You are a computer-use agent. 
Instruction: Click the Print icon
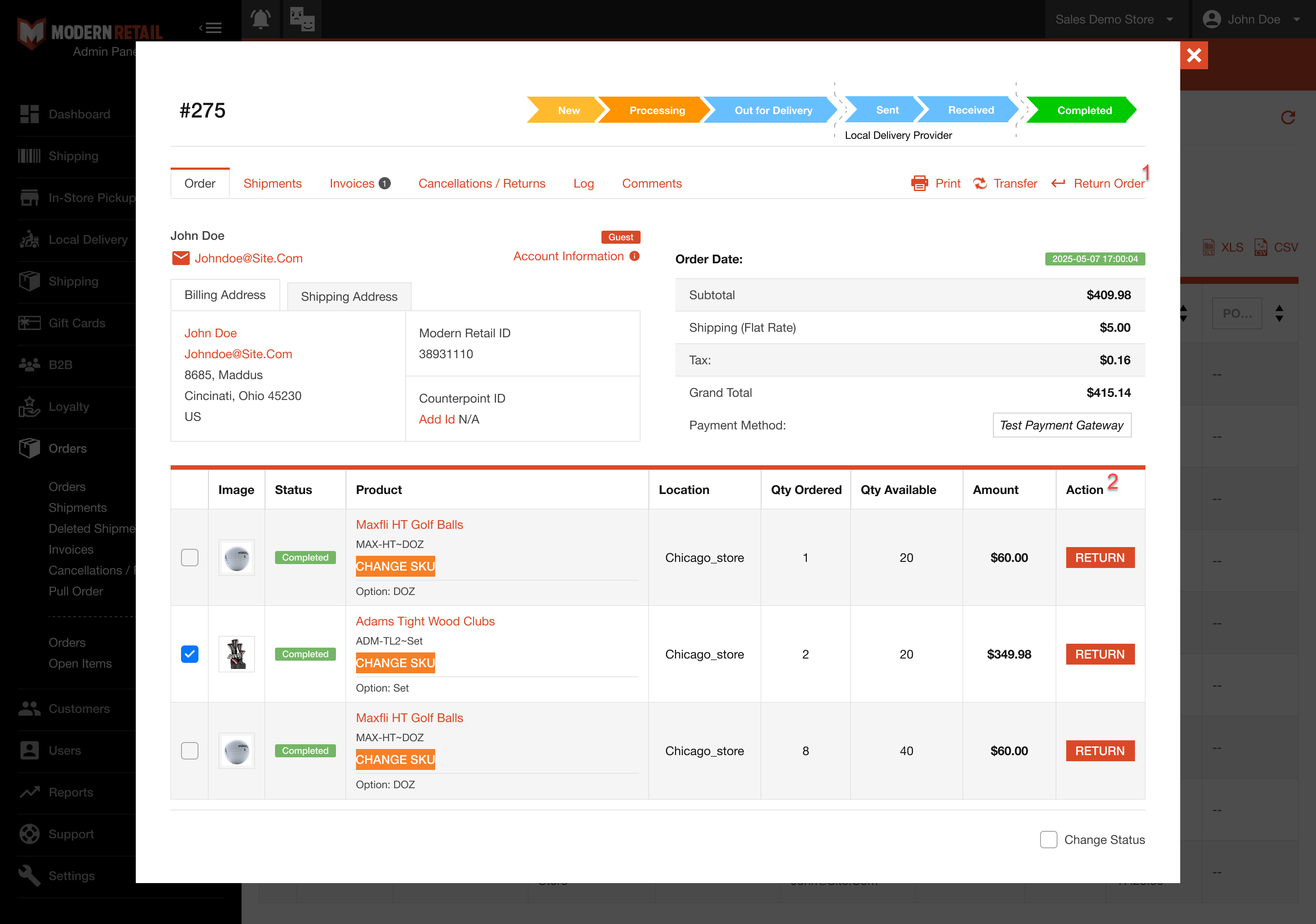(x=920, y=183)
